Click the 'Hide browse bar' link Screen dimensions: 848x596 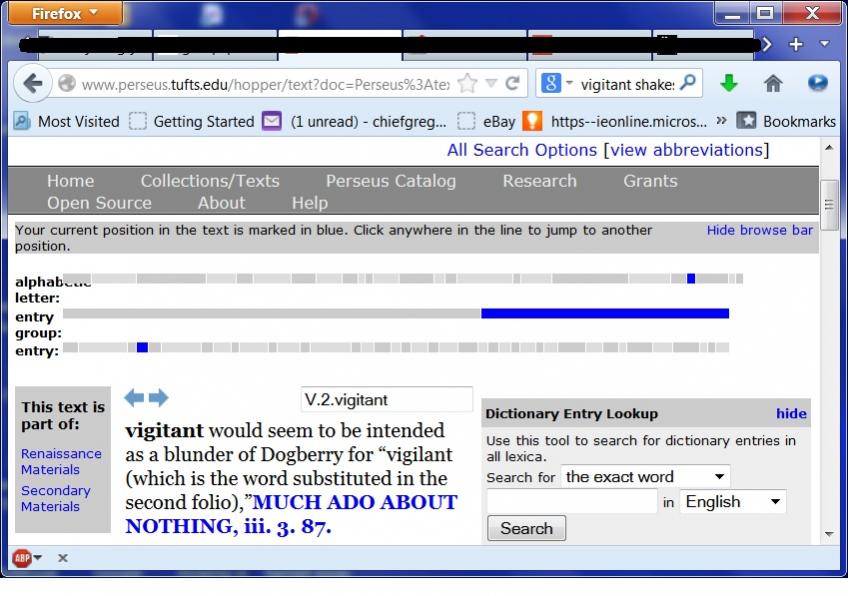click(x=759, y=230)
